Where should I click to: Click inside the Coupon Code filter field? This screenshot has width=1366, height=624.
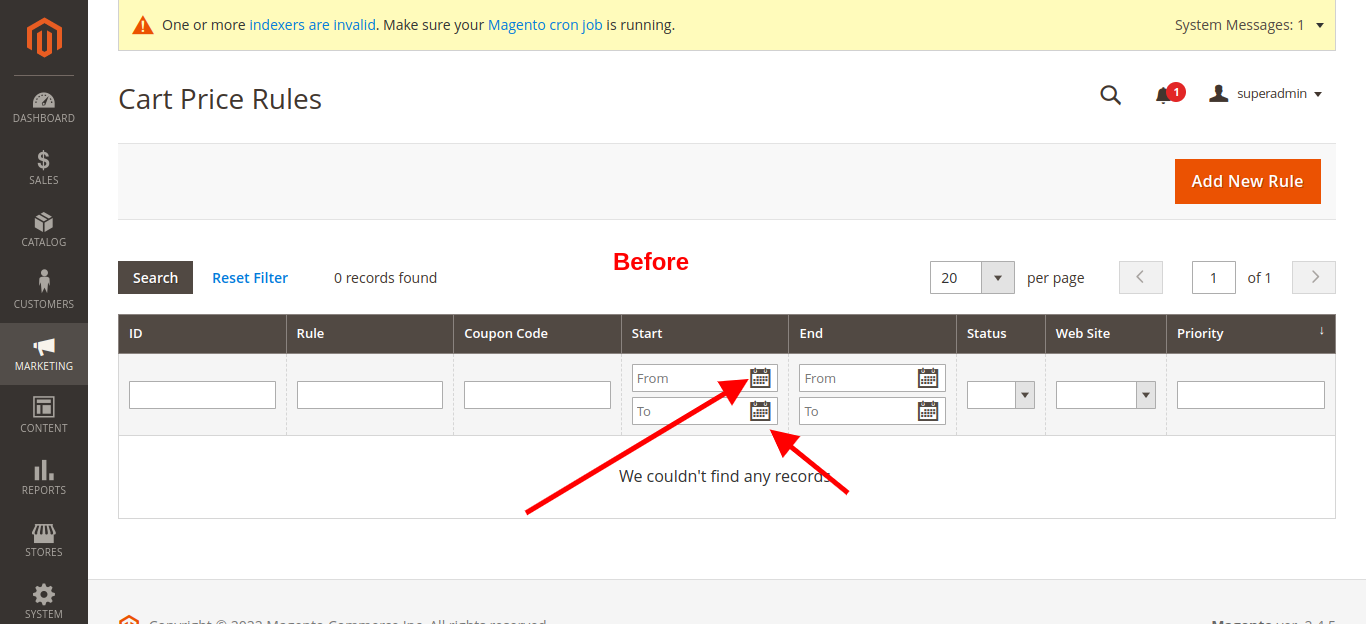537,394
